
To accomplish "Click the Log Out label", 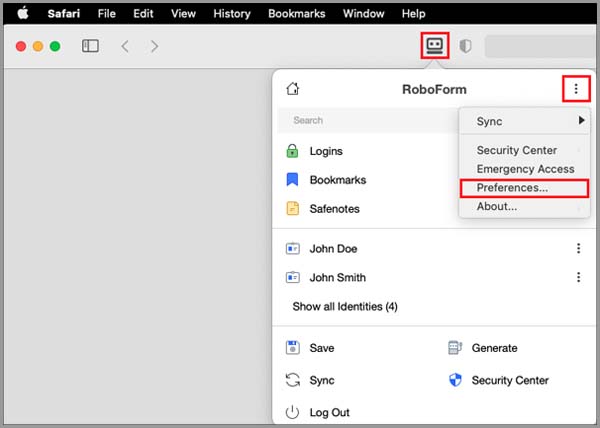I will (x=329, y=412).
